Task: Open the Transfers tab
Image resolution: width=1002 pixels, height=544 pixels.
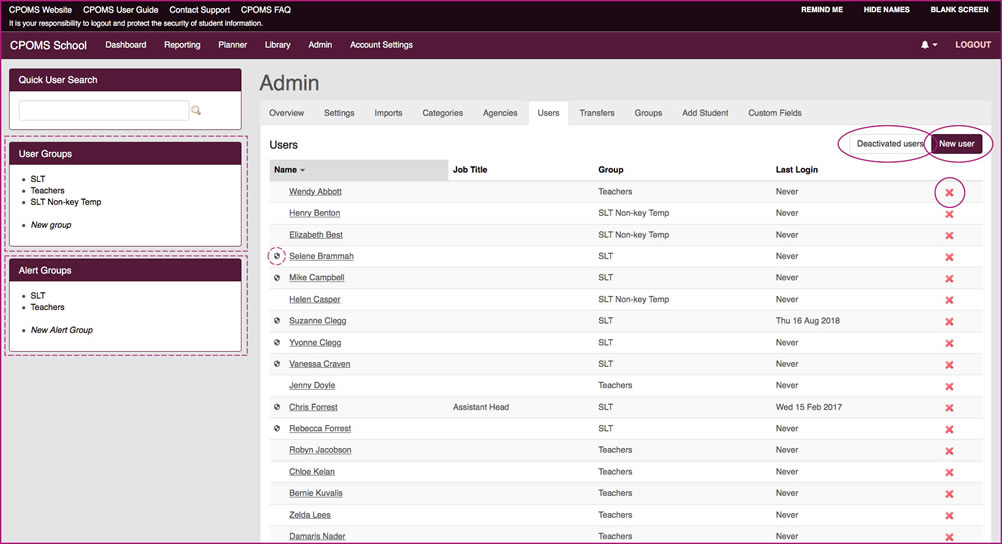Action: [597, 113]
